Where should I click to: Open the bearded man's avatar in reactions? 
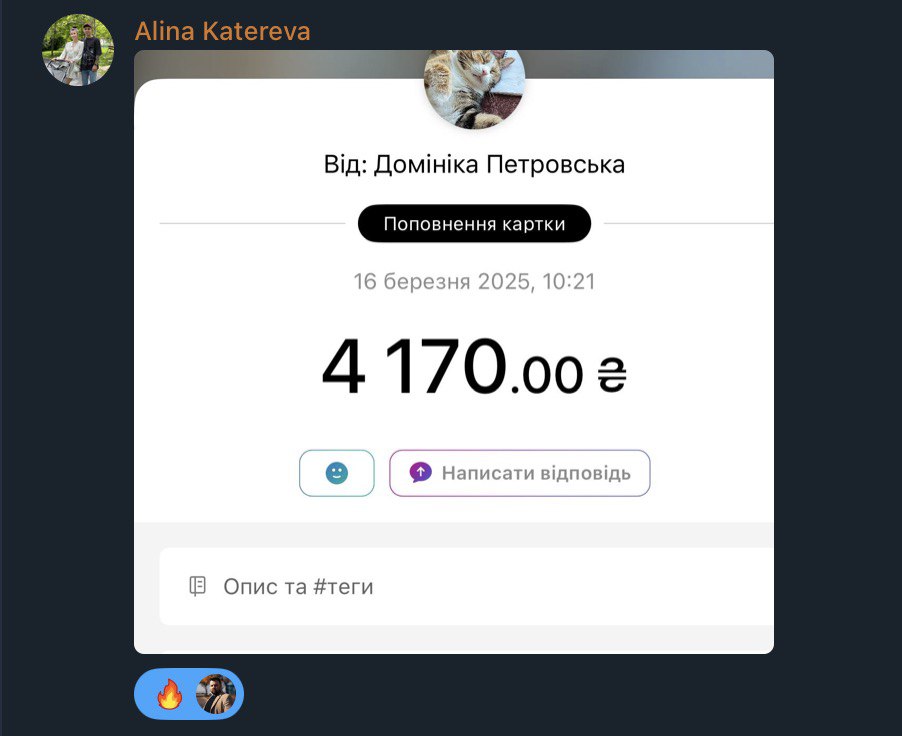click(x=216, y=694)
